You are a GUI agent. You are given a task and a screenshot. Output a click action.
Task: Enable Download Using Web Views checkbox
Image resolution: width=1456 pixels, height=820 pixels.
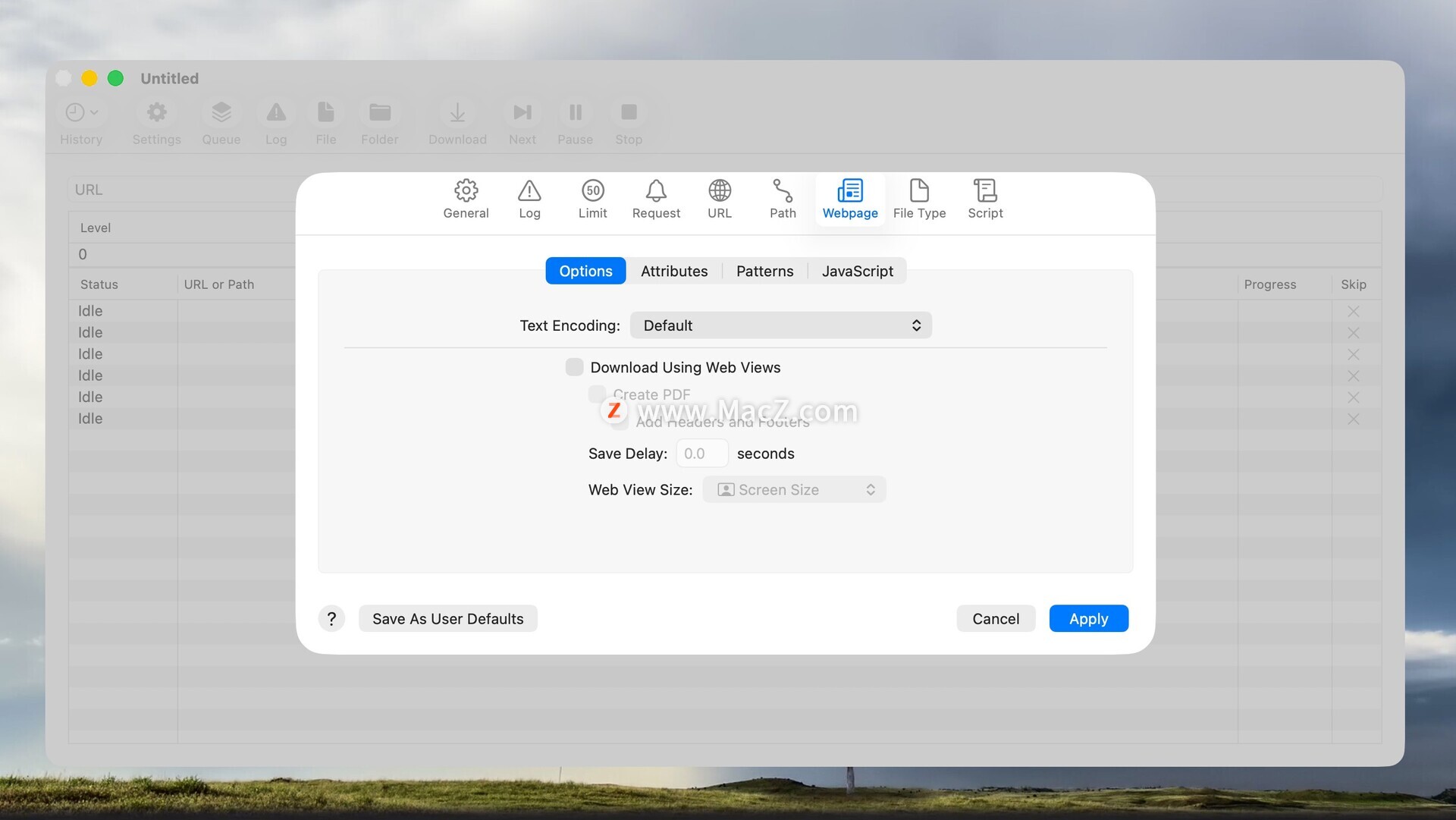pos(575,367)
